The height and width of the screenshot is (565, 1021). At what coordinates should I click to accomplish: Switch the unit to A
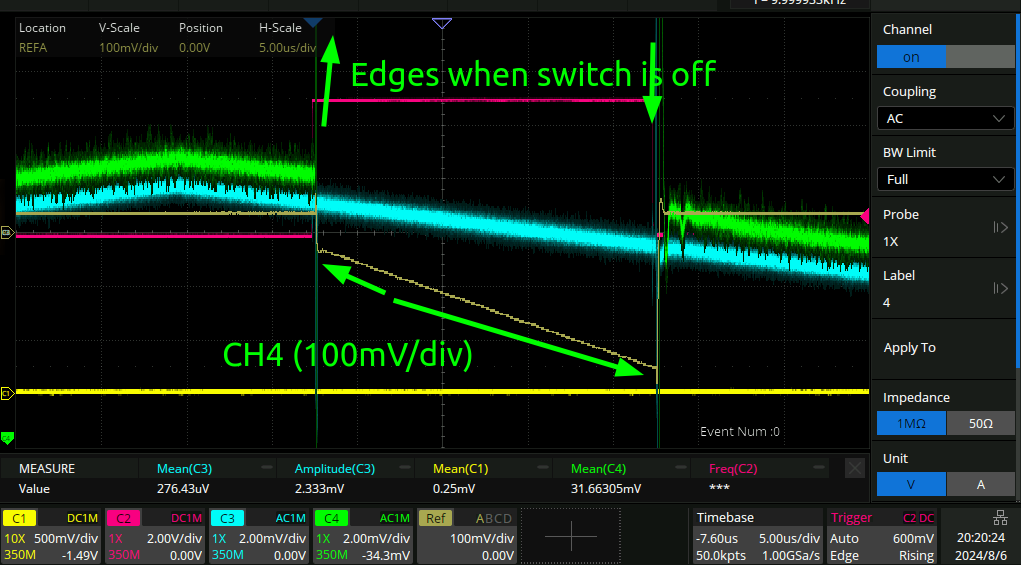pos(980,484)
